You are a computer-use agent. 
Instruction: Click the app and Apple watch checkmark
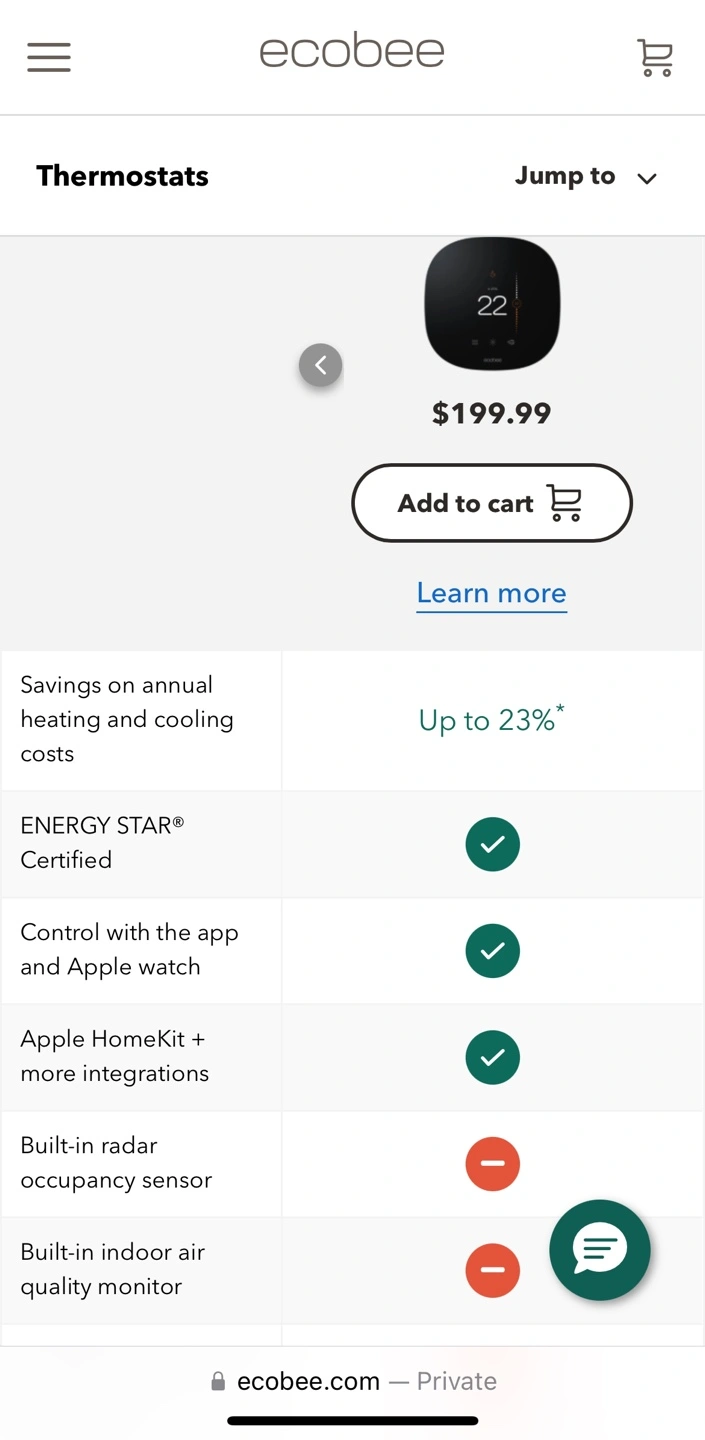[x=492, y=951]
